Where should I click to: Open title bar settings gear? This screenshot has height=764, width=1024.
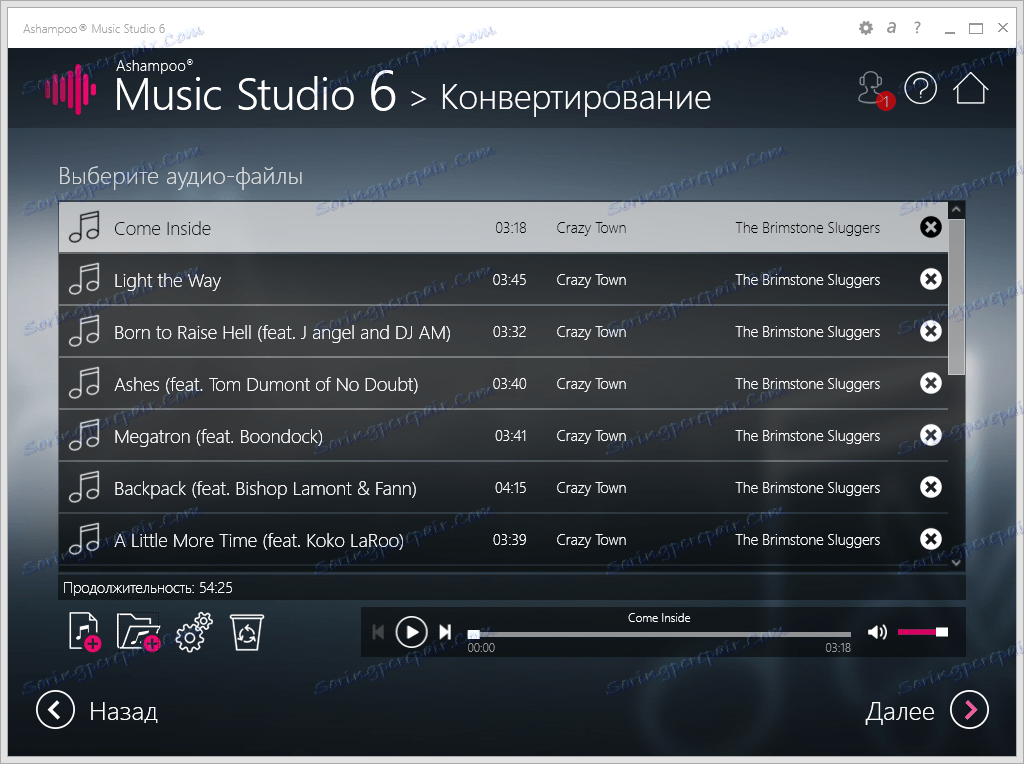point(866,28)
